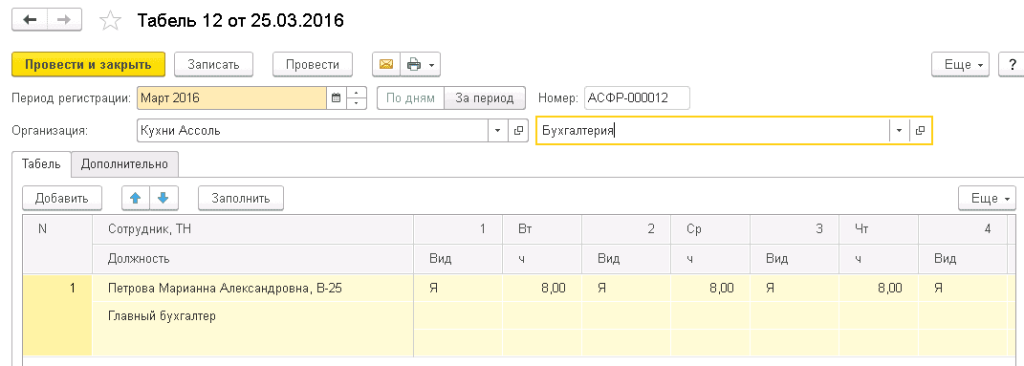Go forward with the right arrow button
The image size is (1024, 366).
pyautogui.click(x=63, y=20)
